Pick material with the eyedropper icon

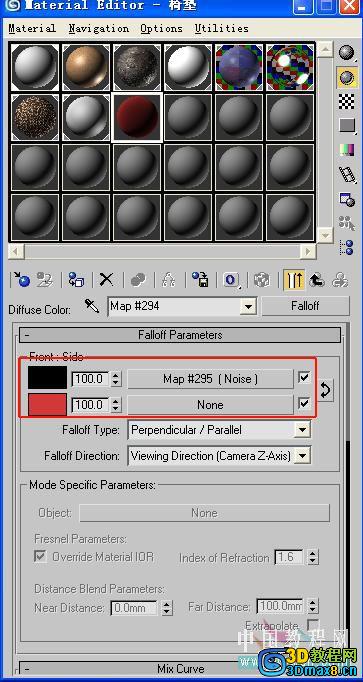[x=92, y=306]
